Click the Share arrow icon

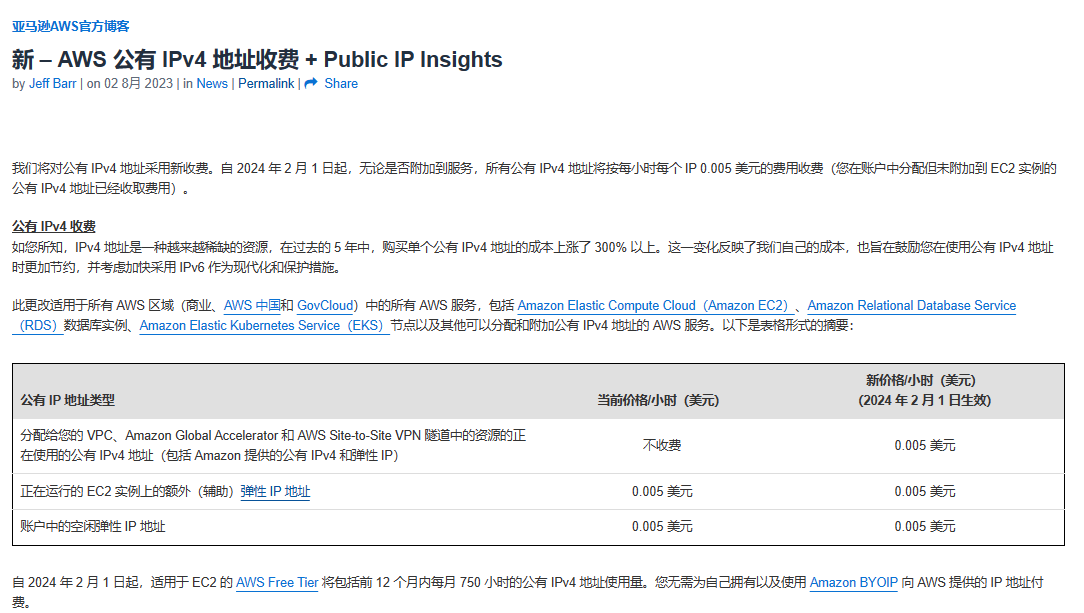click(311, 83)
